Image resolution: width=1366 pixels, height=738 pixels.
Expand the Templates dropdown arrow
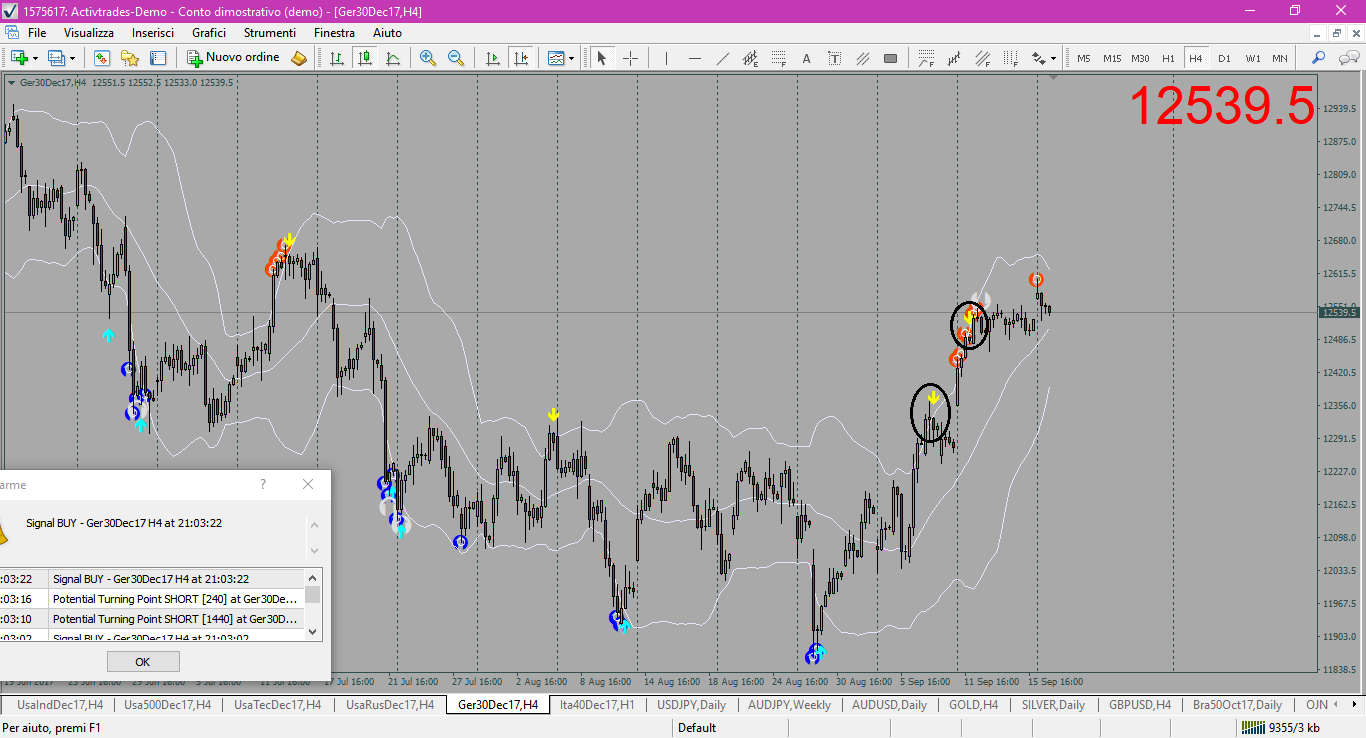coord(572,58)
